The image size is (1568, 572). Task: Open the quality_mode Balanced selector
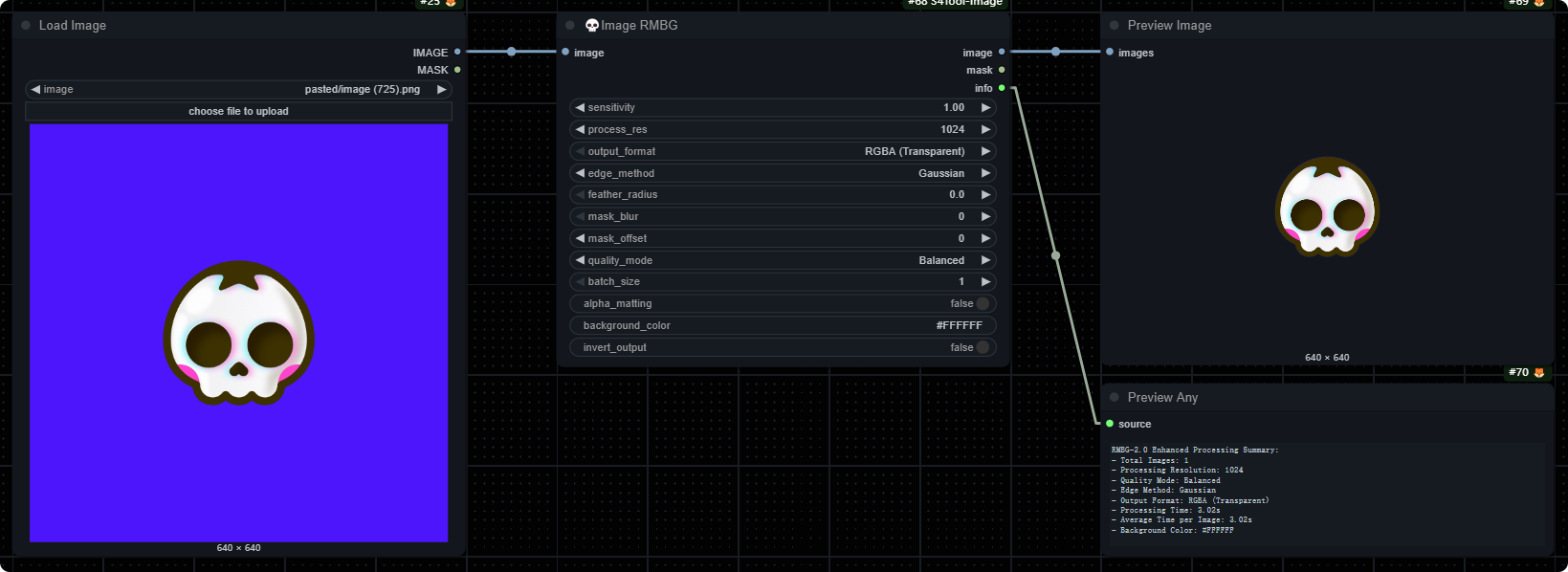(x=783, y=260)
